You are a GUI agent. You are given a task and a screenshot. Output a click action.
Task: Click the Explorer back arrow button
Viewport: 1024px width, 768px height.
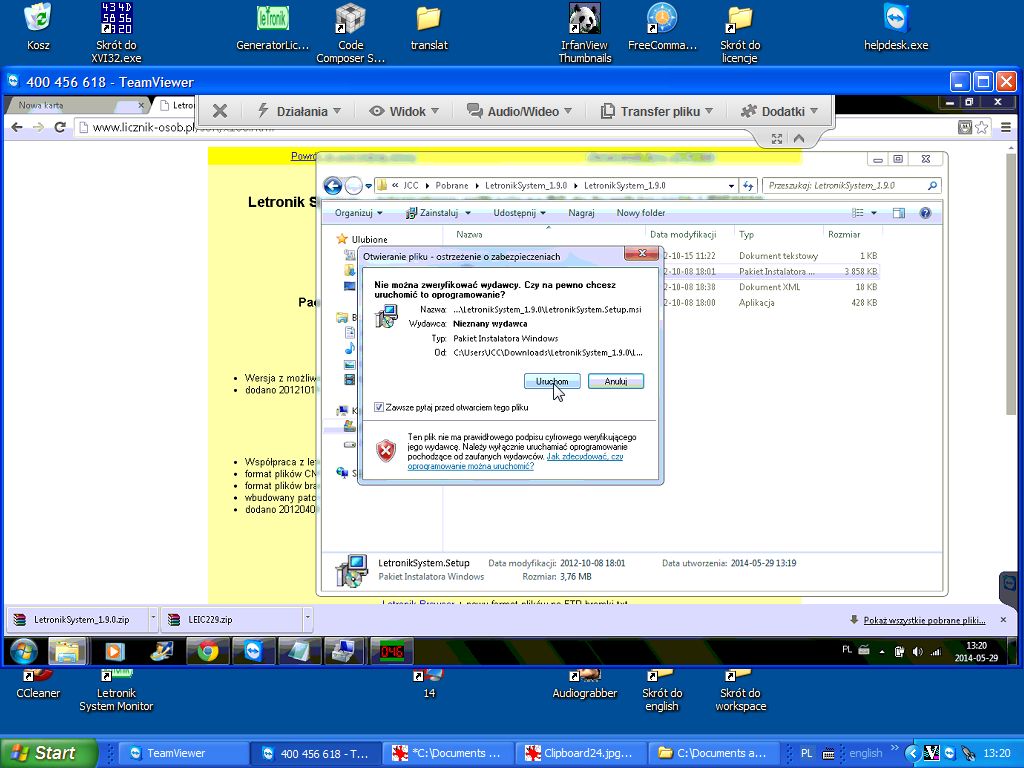(334, 186)
